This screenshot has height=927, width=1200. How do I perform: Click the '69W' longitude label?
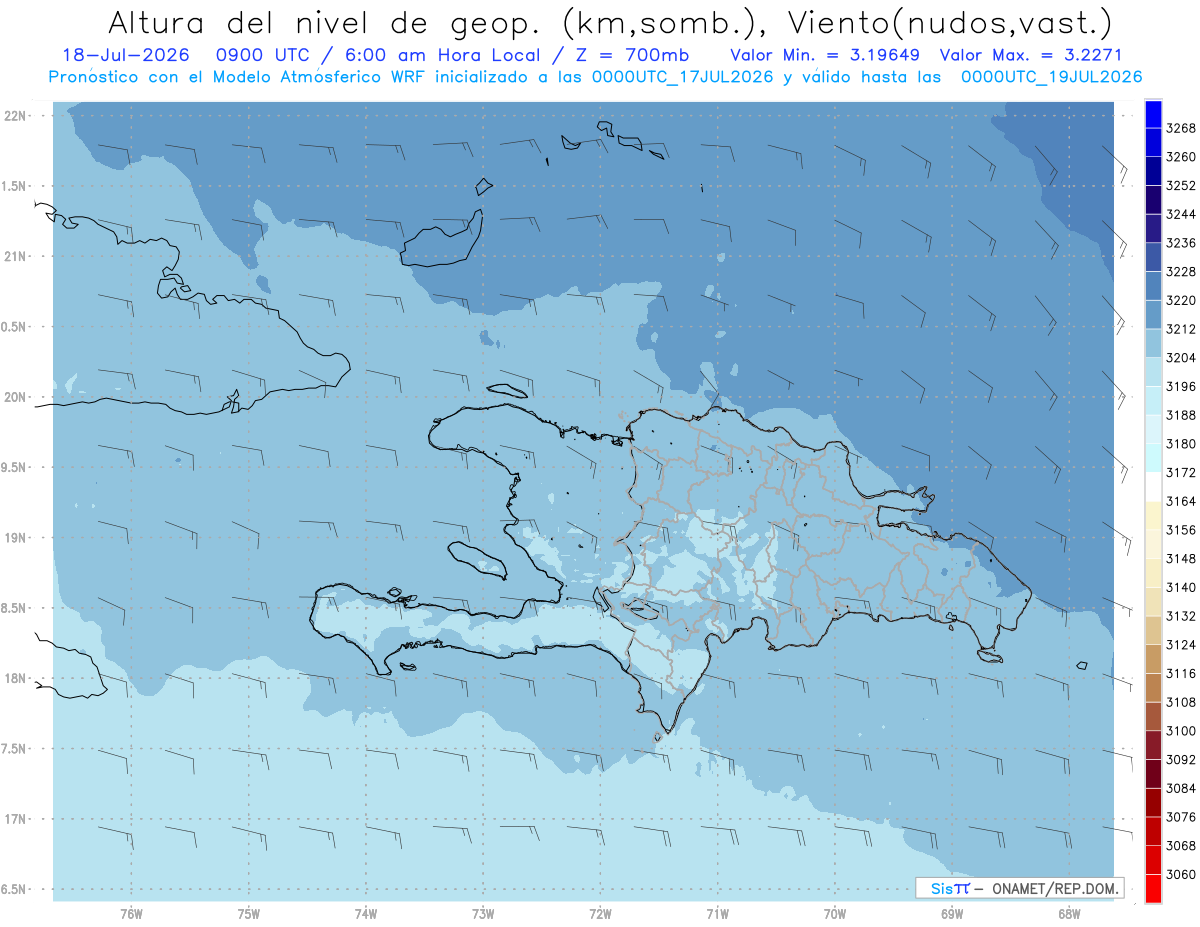coord(952,913)
